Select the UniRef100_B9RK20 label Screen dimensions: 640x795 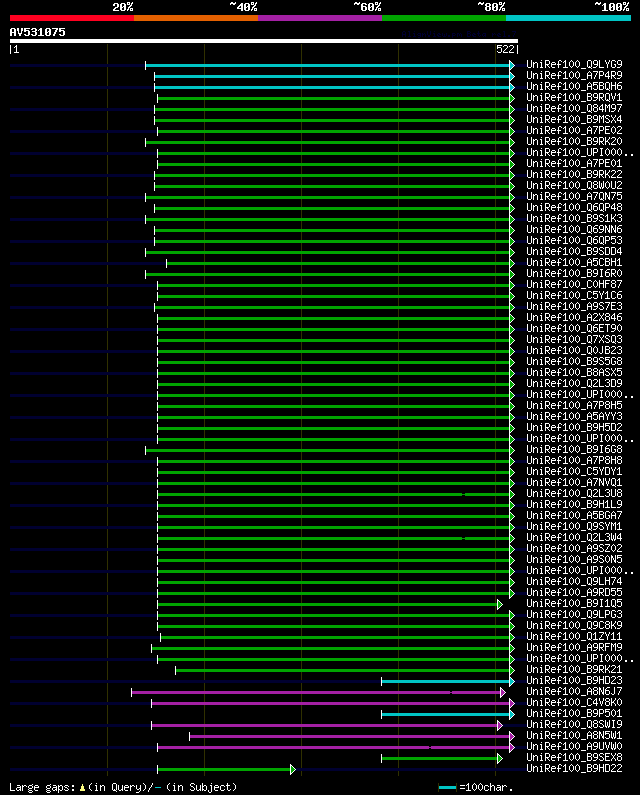coord(574,141)
